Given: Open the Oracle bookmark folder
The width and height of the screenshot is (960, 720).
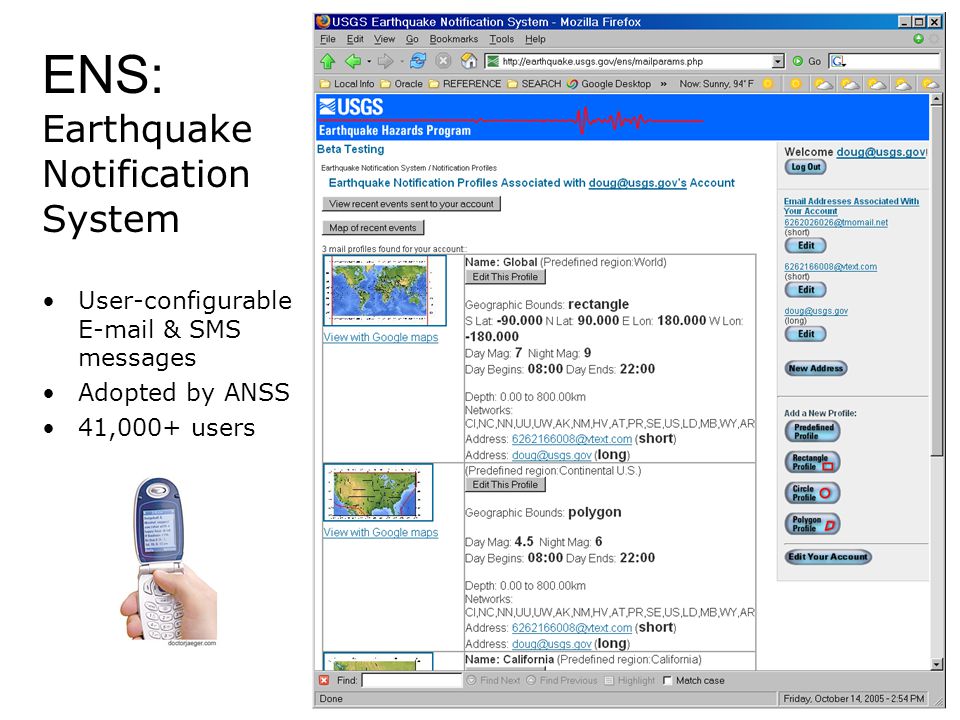Looking at the screenshot, I should point(402,84).
